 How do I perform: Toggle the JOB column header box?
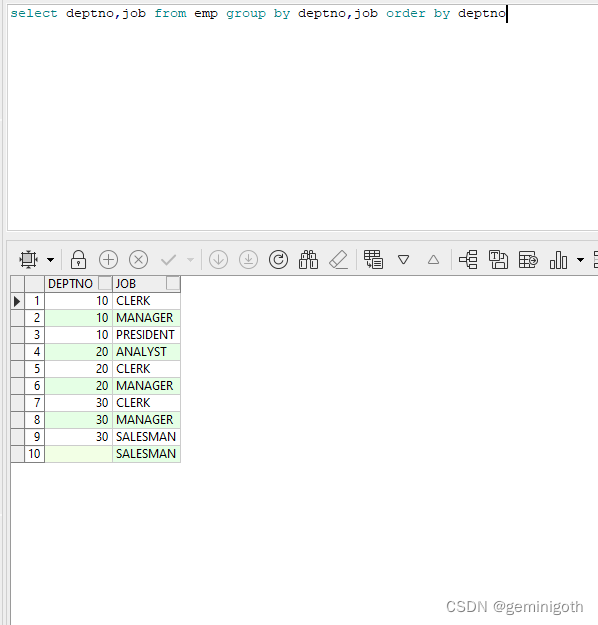[173, 283]
